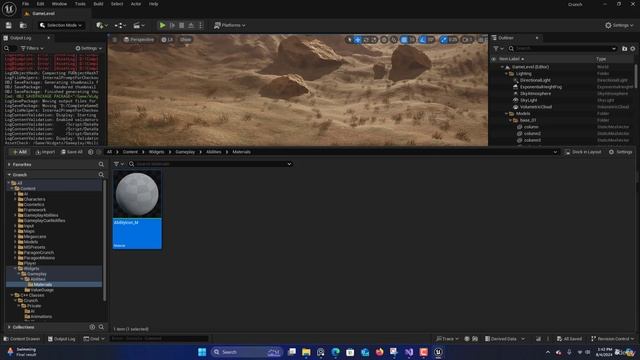
Task: Start Play in Editor with the green play button
Action: 162,25
